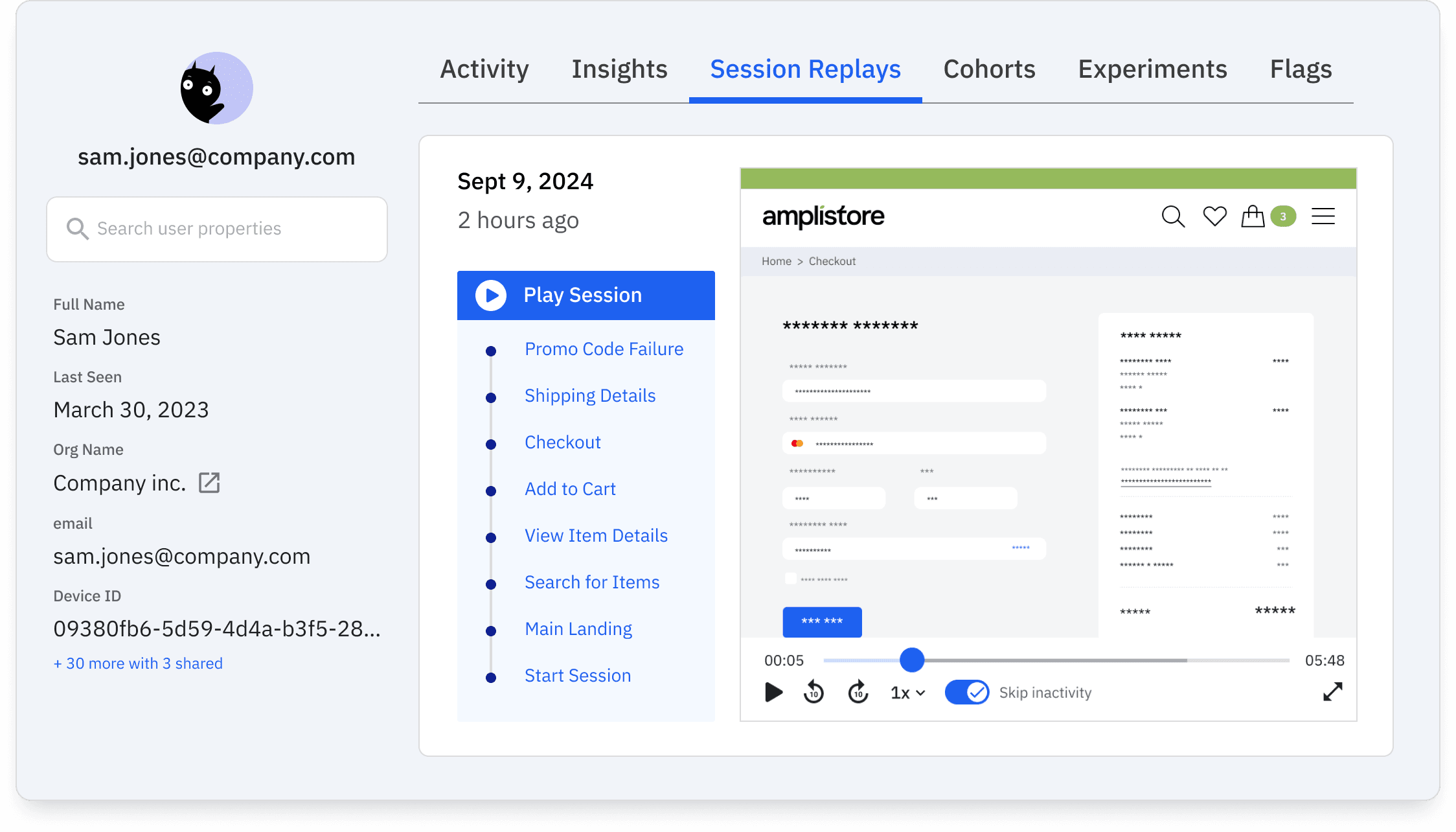Click the play icon on Play Session
Image resolution: width=1456 pixels, height=832 pixels.
490,295
